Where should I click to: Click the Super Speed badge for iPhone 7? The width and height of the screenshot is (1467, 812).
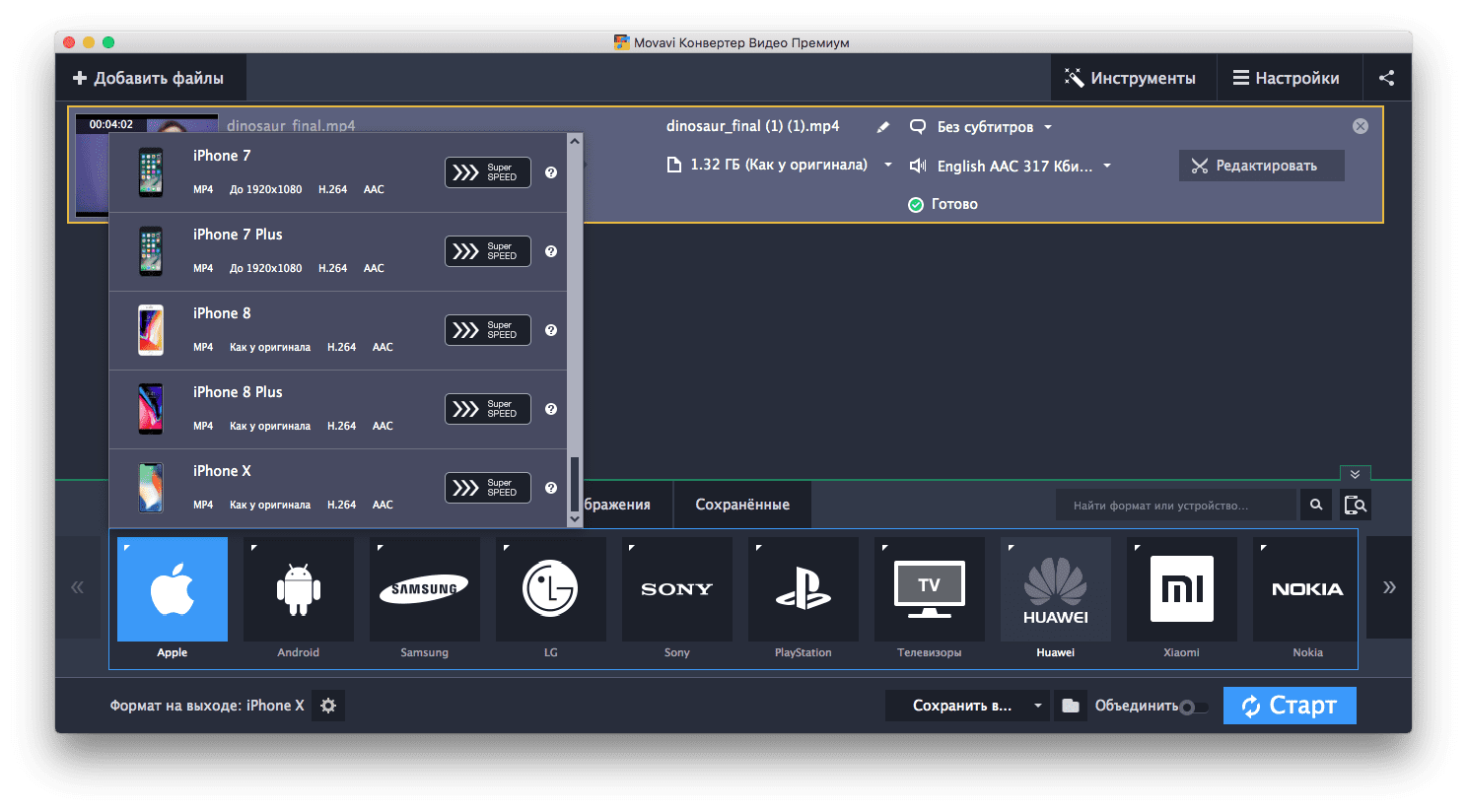tap(488, 172)
